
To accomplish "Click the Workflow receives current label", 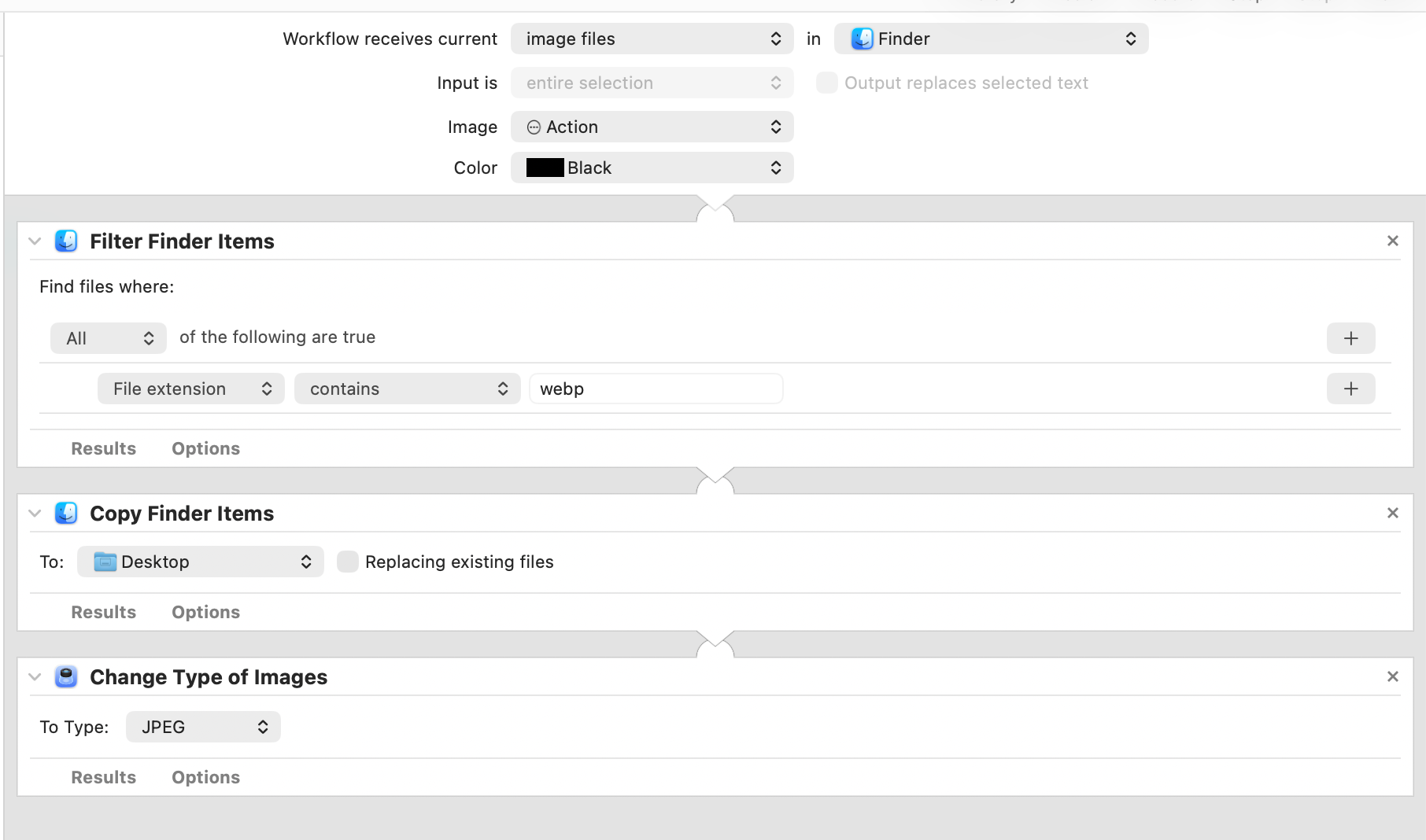I will pyautogui.click(x=390, y=39).
